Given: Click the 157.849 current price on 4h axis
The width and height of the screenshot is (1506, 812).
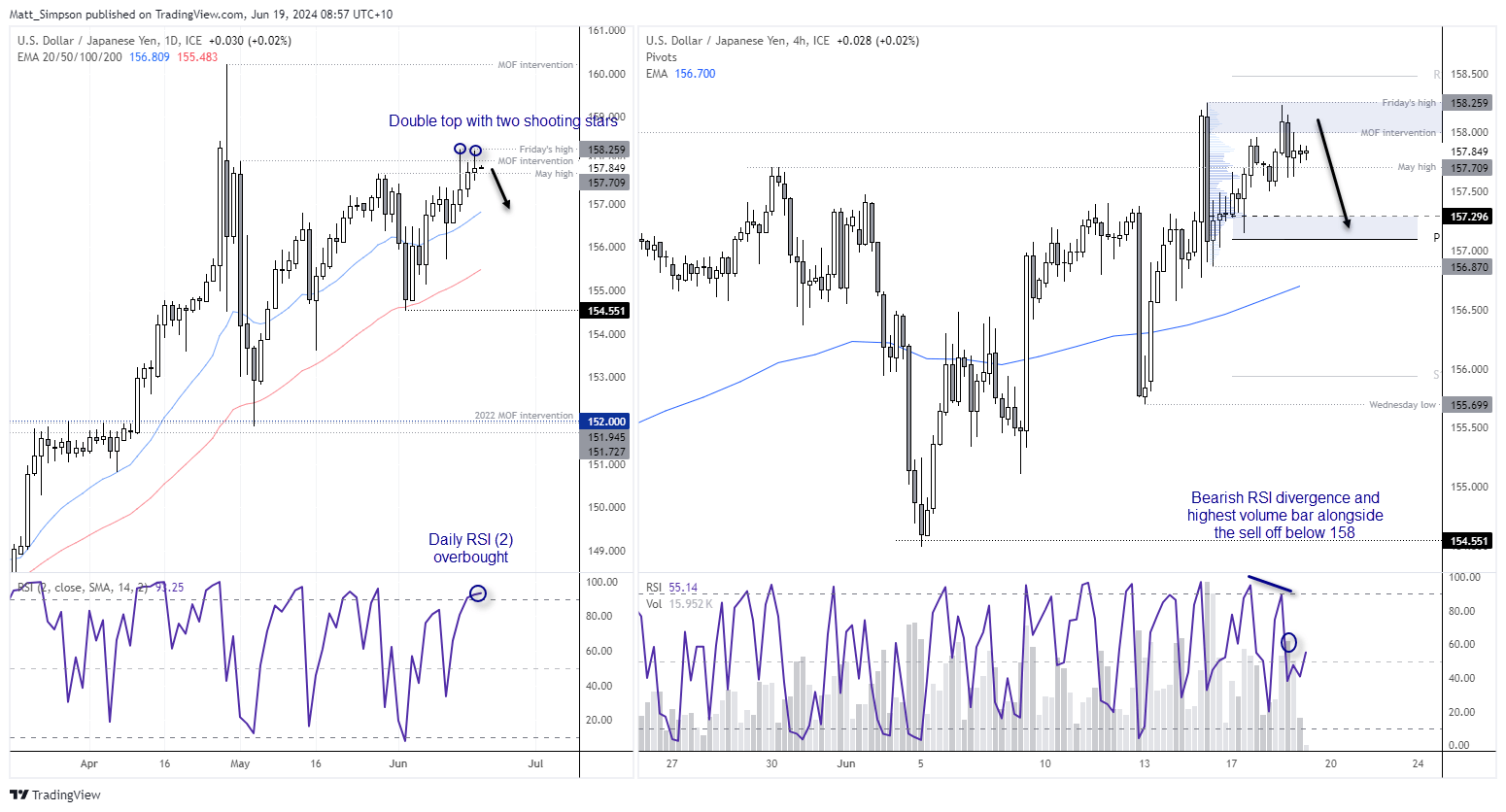Looking at the screenshot, I should tap(1468, 152).
